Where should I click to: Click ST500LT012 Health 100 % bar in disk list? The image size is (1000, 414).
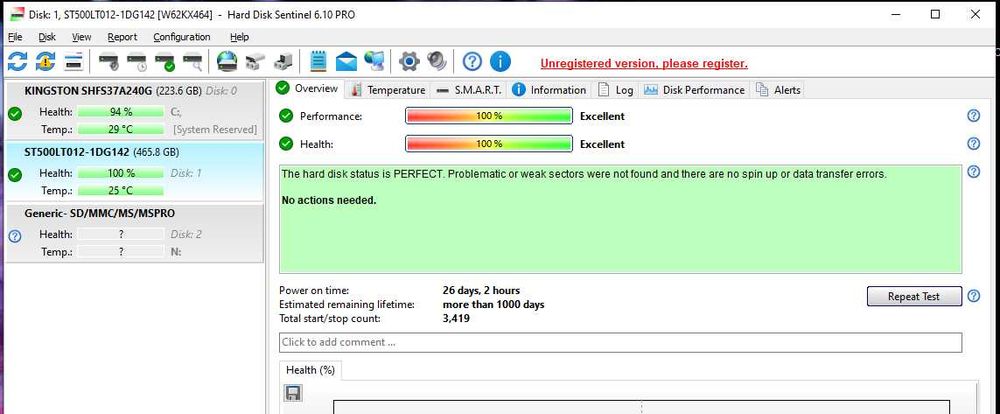click(x=121, y=173)
